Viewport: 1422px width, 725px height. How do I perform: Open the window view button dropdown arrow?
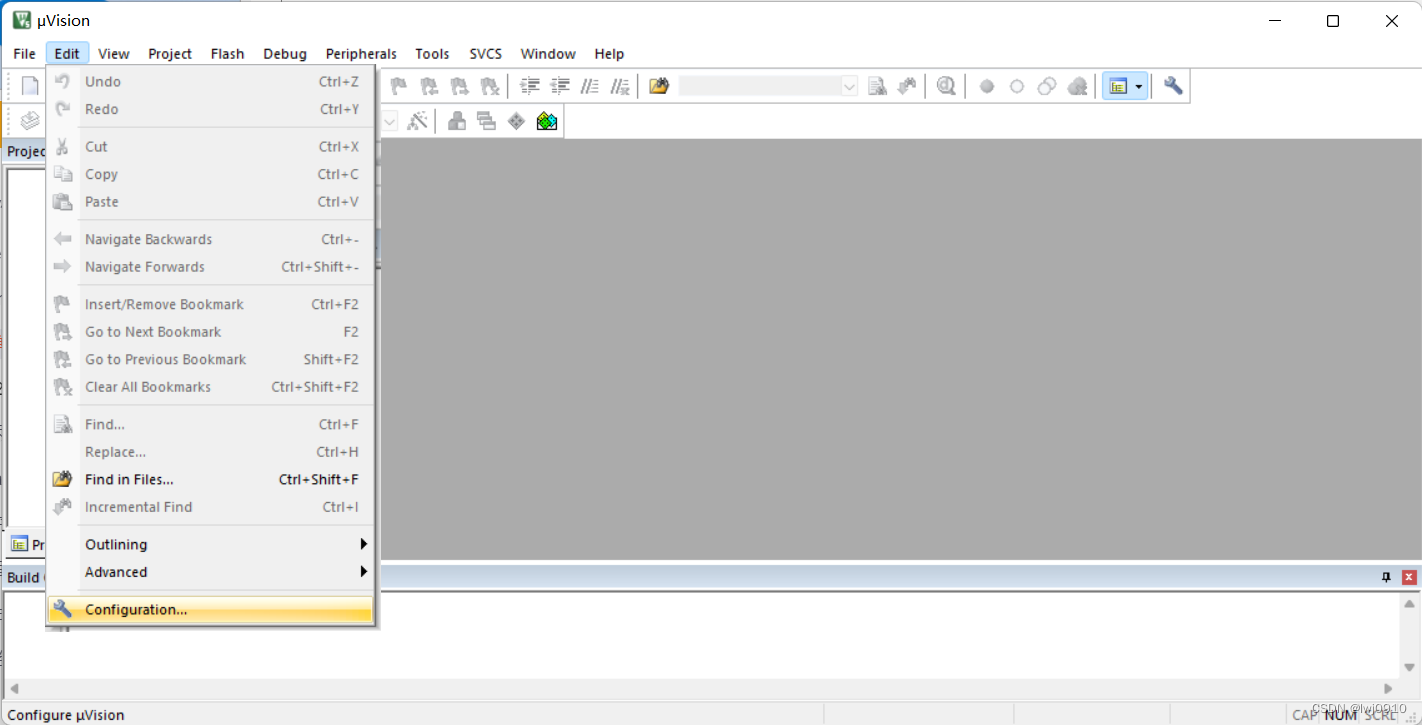[x=1138, y=86]
